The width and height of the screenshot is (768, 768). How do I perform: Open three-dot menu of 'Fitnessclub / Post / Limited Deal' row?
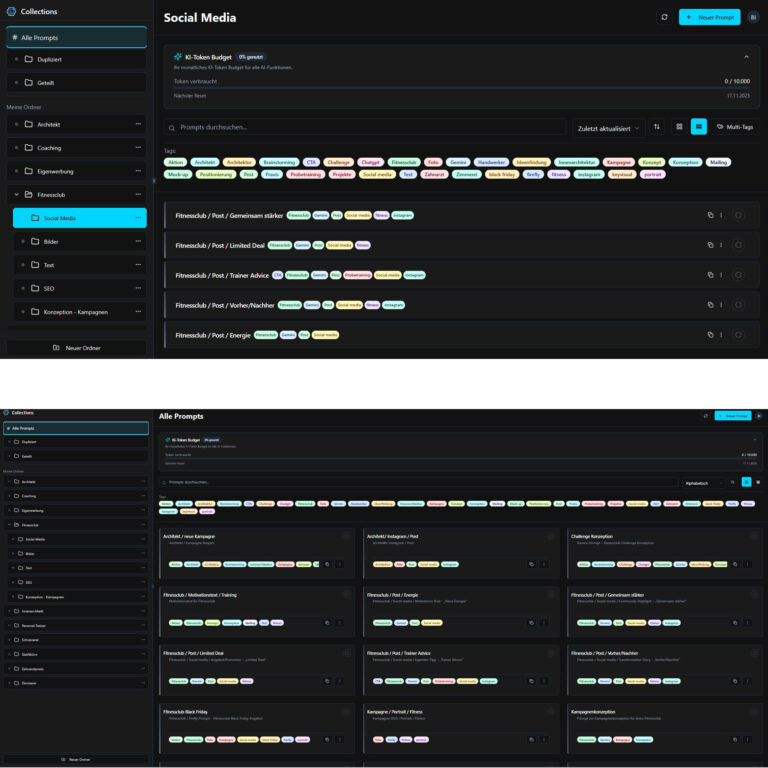(x=721, y=245)
